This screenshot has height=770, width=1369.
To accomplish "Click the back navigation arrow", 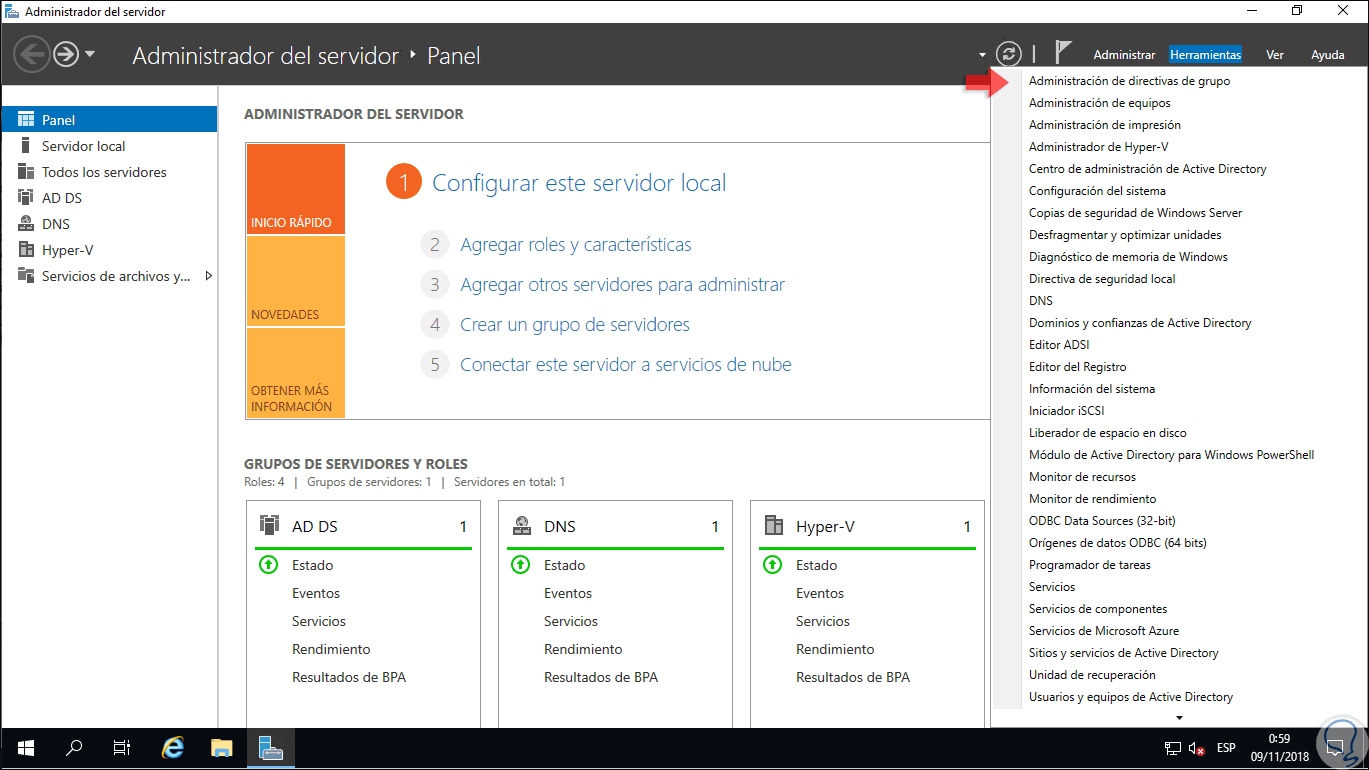I will point(32,54).
